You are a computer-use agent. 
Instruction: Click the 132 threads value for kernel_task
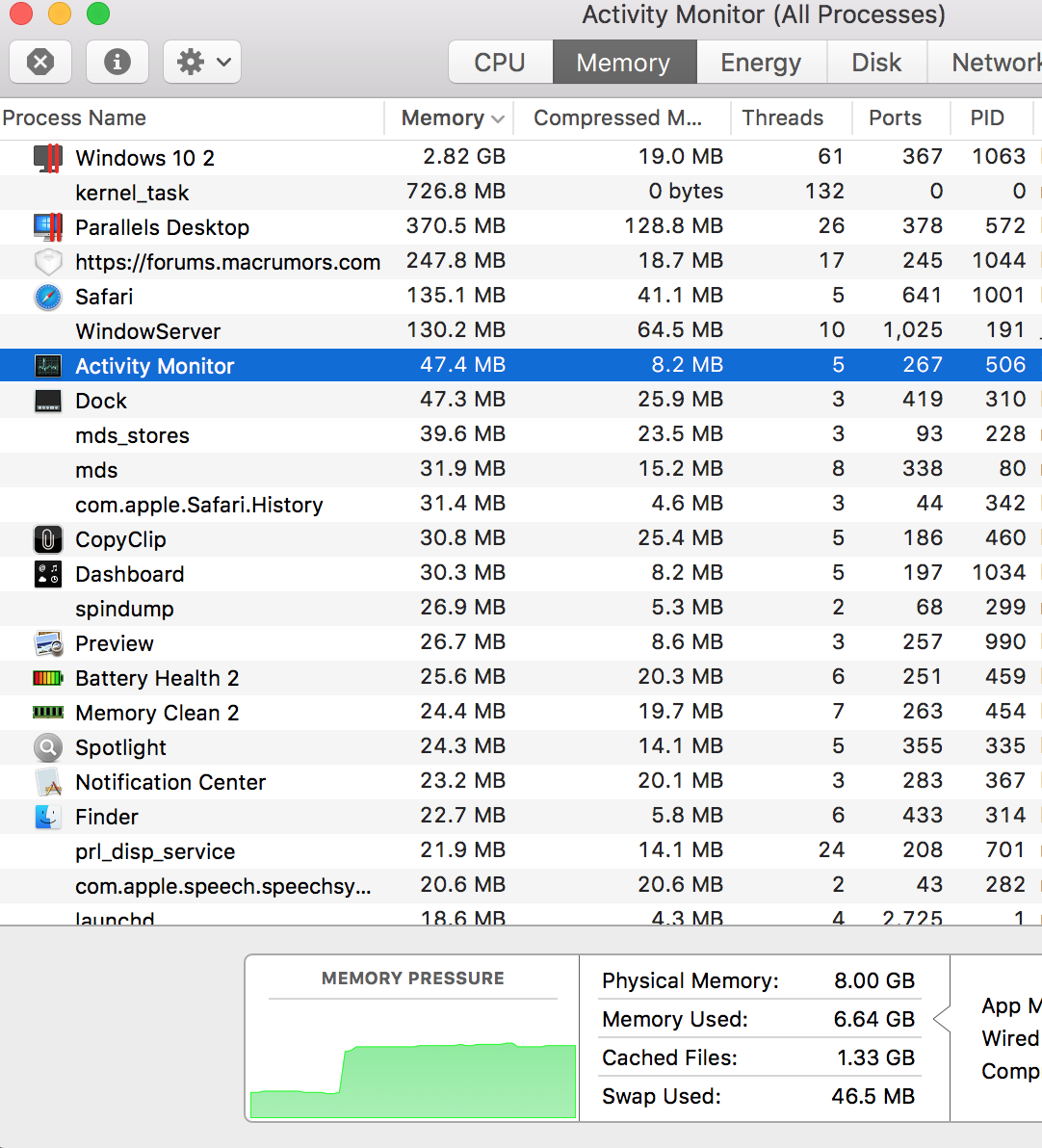point(824,192)
